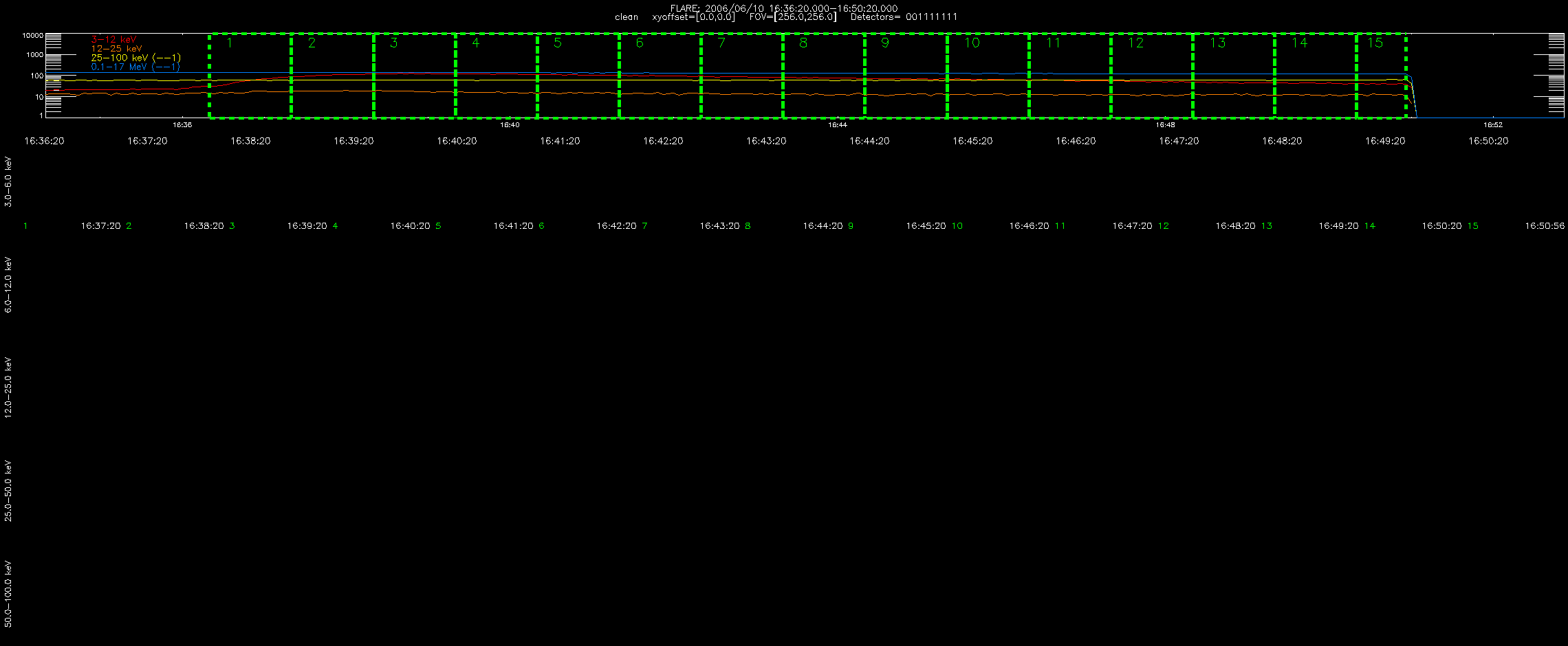Select interval 3 box in the lightcurve plot

[414, 76]
